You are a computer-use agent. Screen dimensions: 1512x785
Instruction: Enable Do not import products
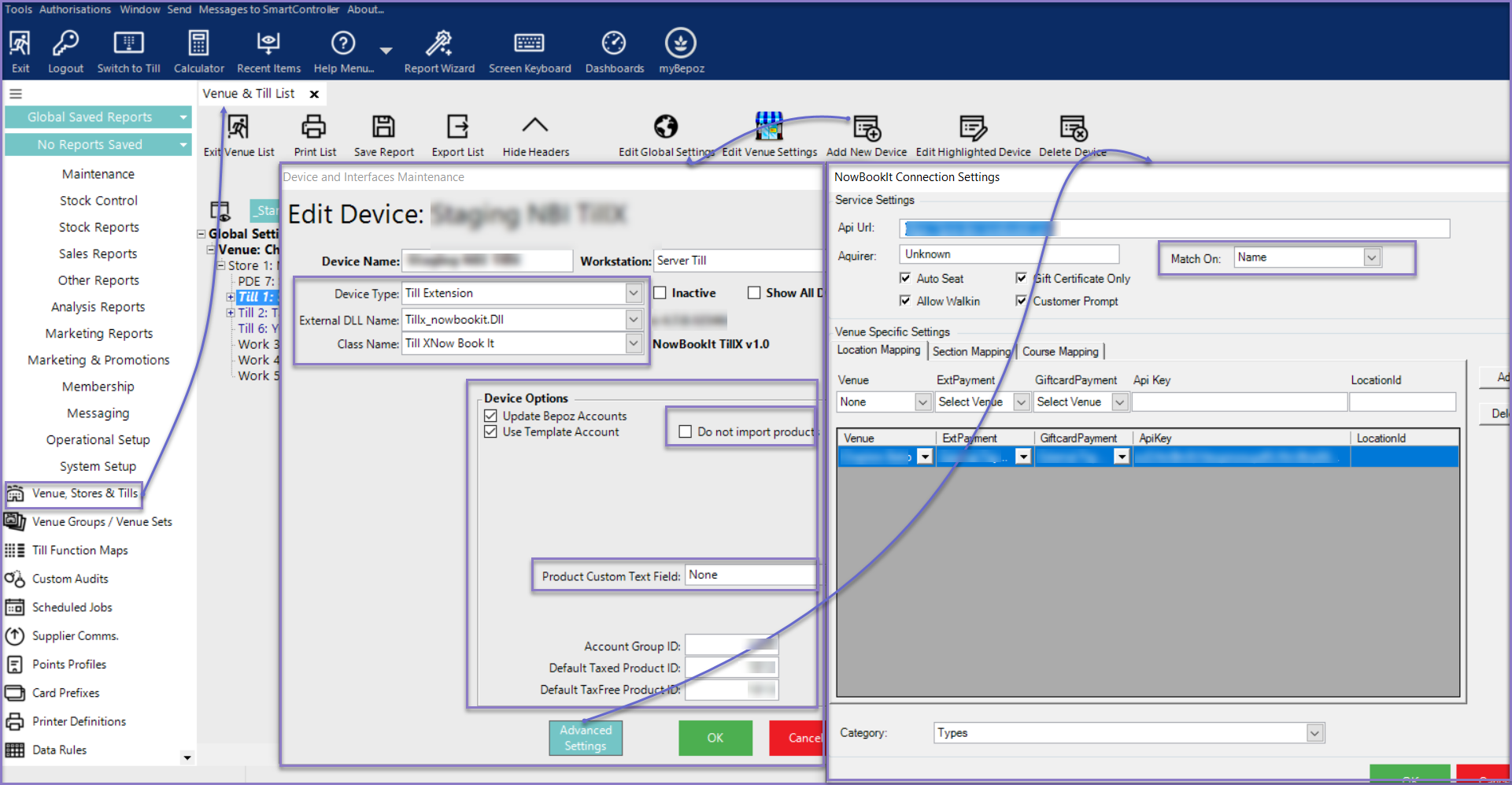[686, 431]
